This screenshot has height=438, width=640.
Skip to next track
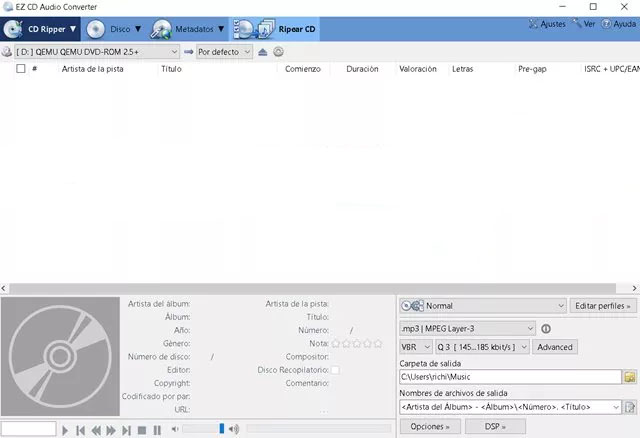(x=127, y=430)
